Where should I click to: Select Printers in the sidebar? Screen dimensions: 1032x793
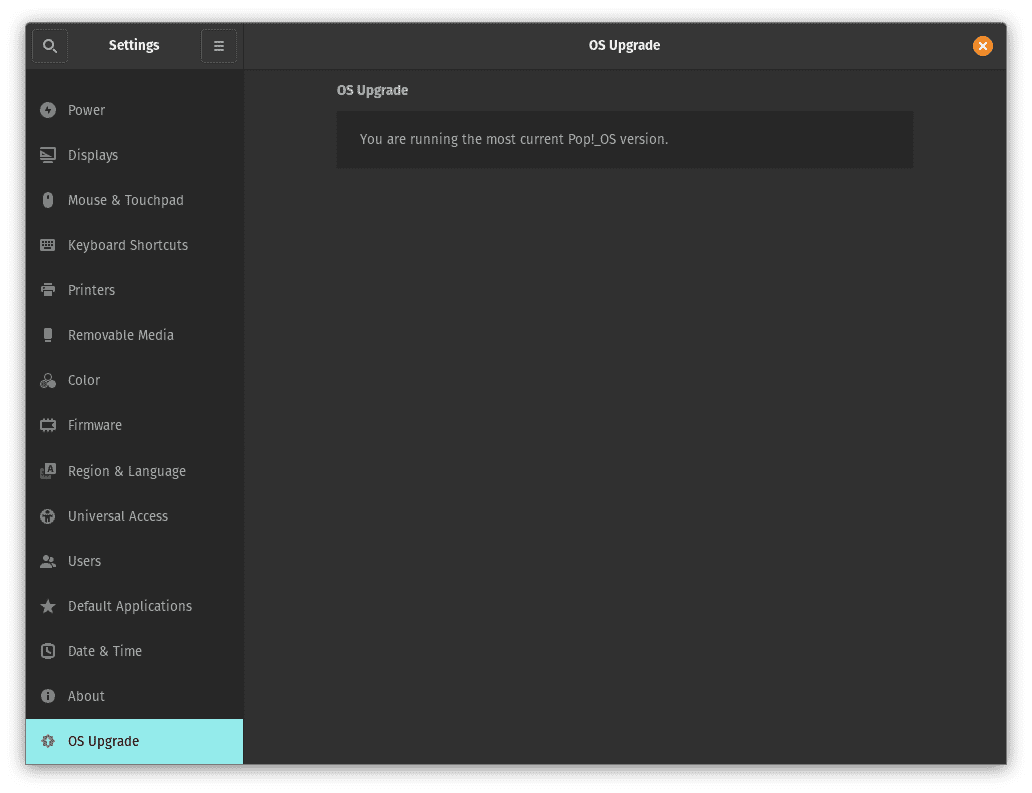pos(134,290)
